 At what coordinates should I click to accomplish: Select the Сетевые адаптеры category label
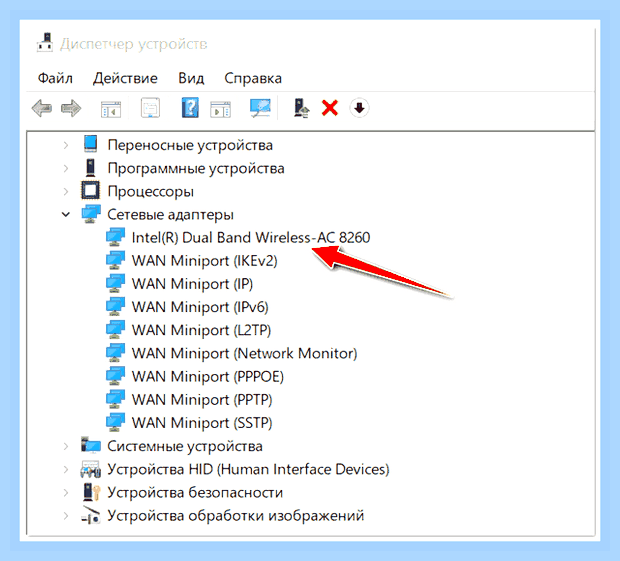pyautogui.click(x=170, y=215)
